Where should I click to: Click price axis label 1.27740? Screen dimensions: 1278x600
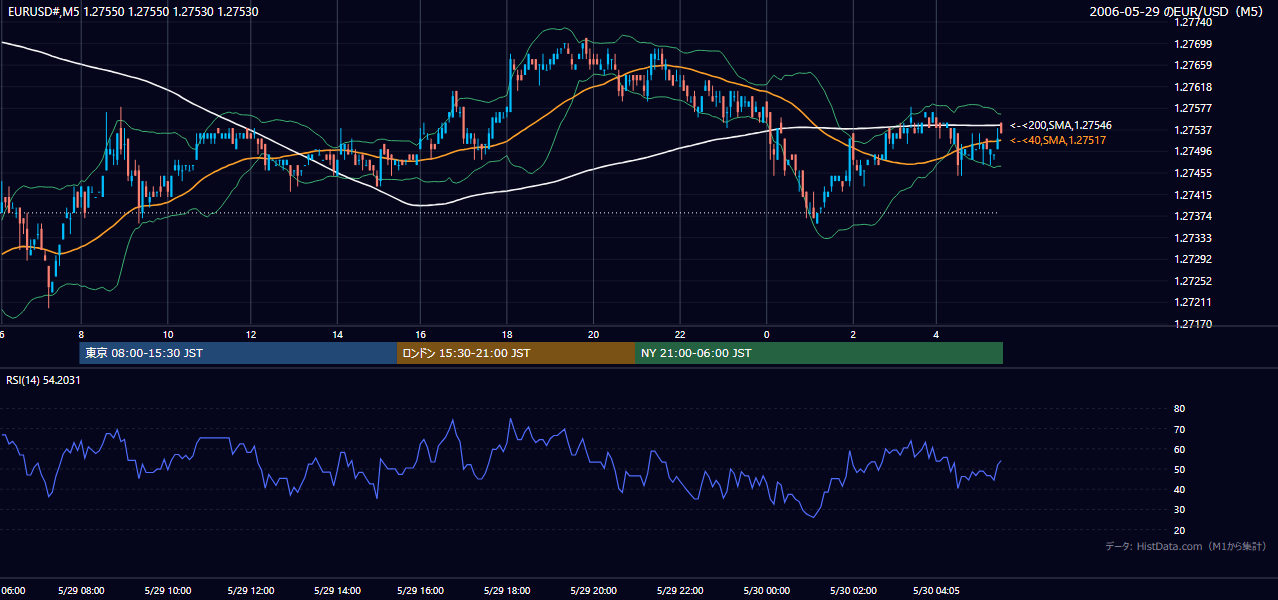1193,22
